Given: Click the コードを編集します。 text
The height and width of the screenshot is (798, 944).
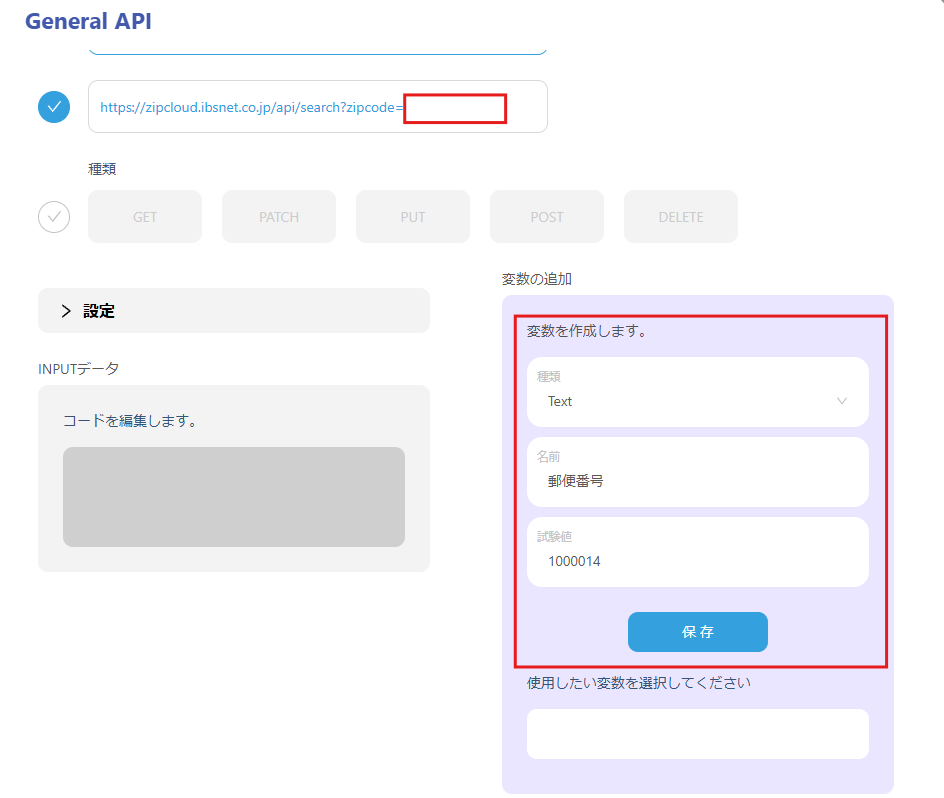Looking at the screenshot, I should pos(131,420).
